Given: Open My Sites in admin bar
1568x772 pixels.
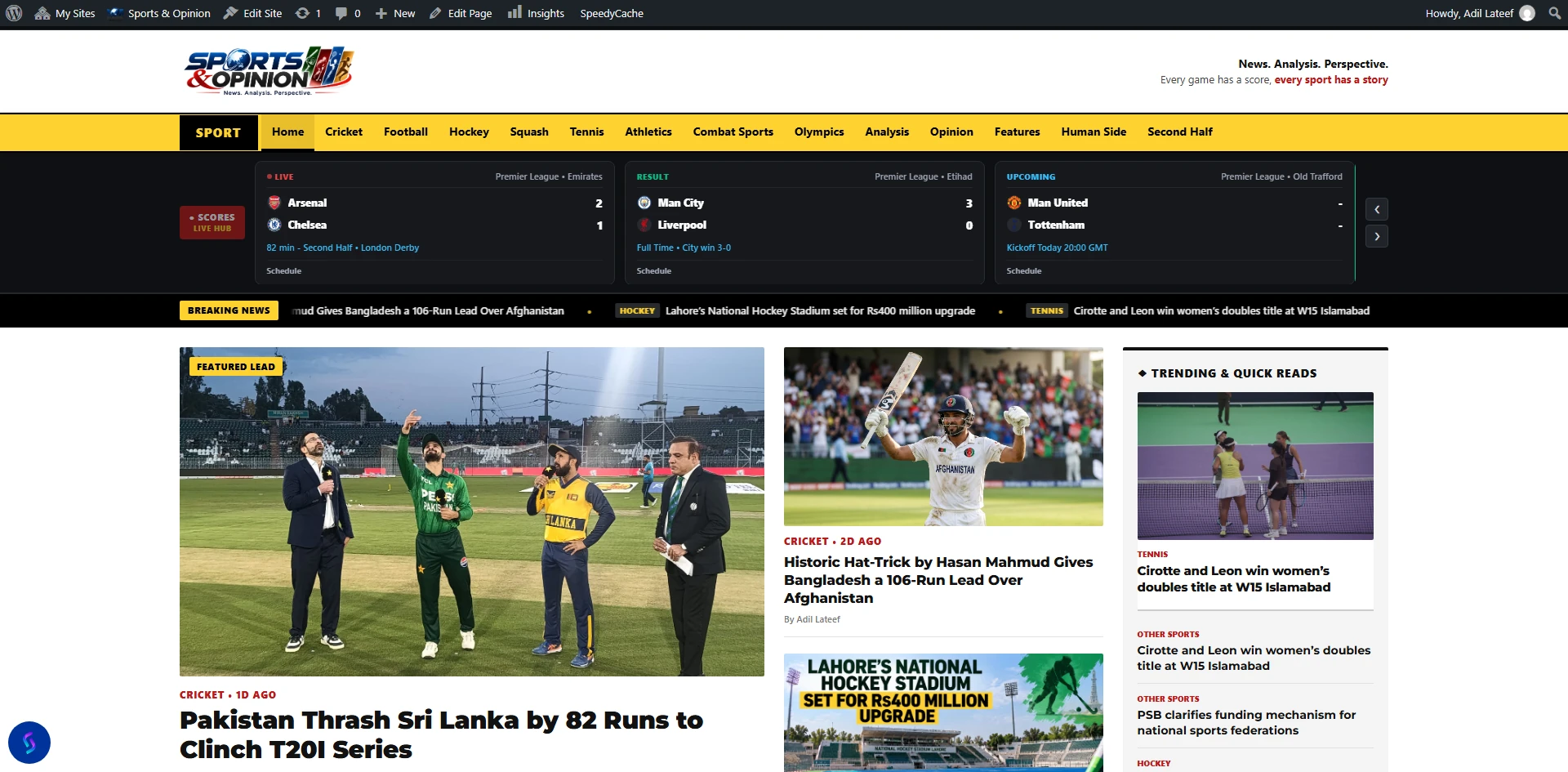Looking at the screenshot, I should (65, 13).
